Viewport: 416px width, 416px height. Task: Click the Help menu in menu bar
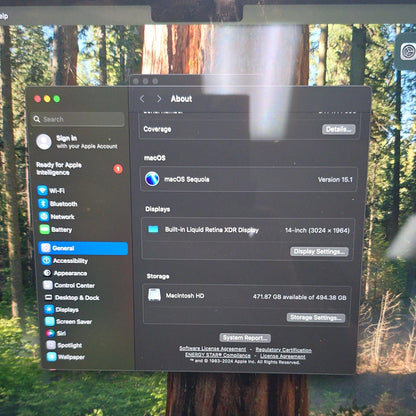click(x=3, y=16)
